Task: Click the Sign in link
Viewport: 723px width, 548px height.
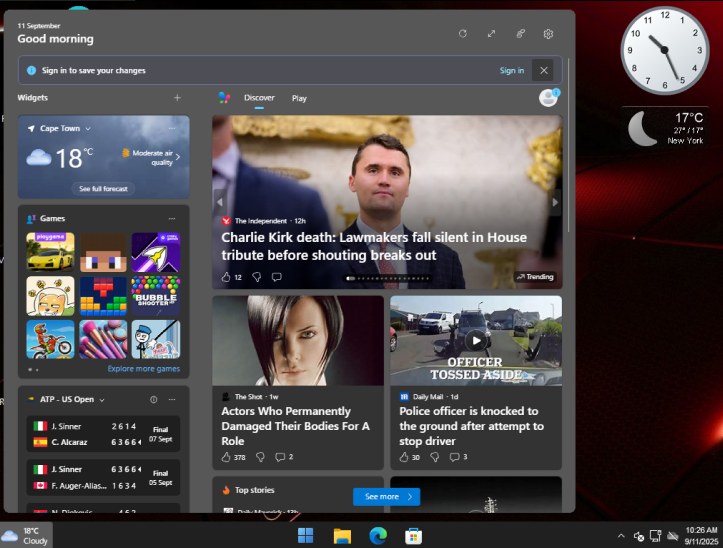Action: tap(512, 70)
